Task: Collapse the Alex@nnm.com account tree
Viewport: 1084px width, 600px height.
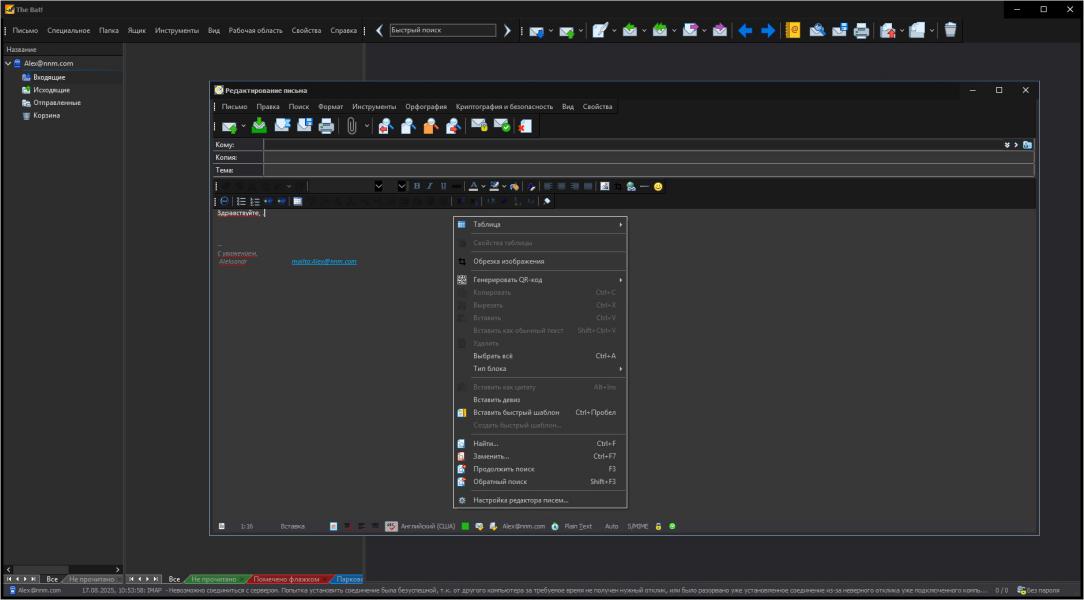Action: (x=8, y=64)
